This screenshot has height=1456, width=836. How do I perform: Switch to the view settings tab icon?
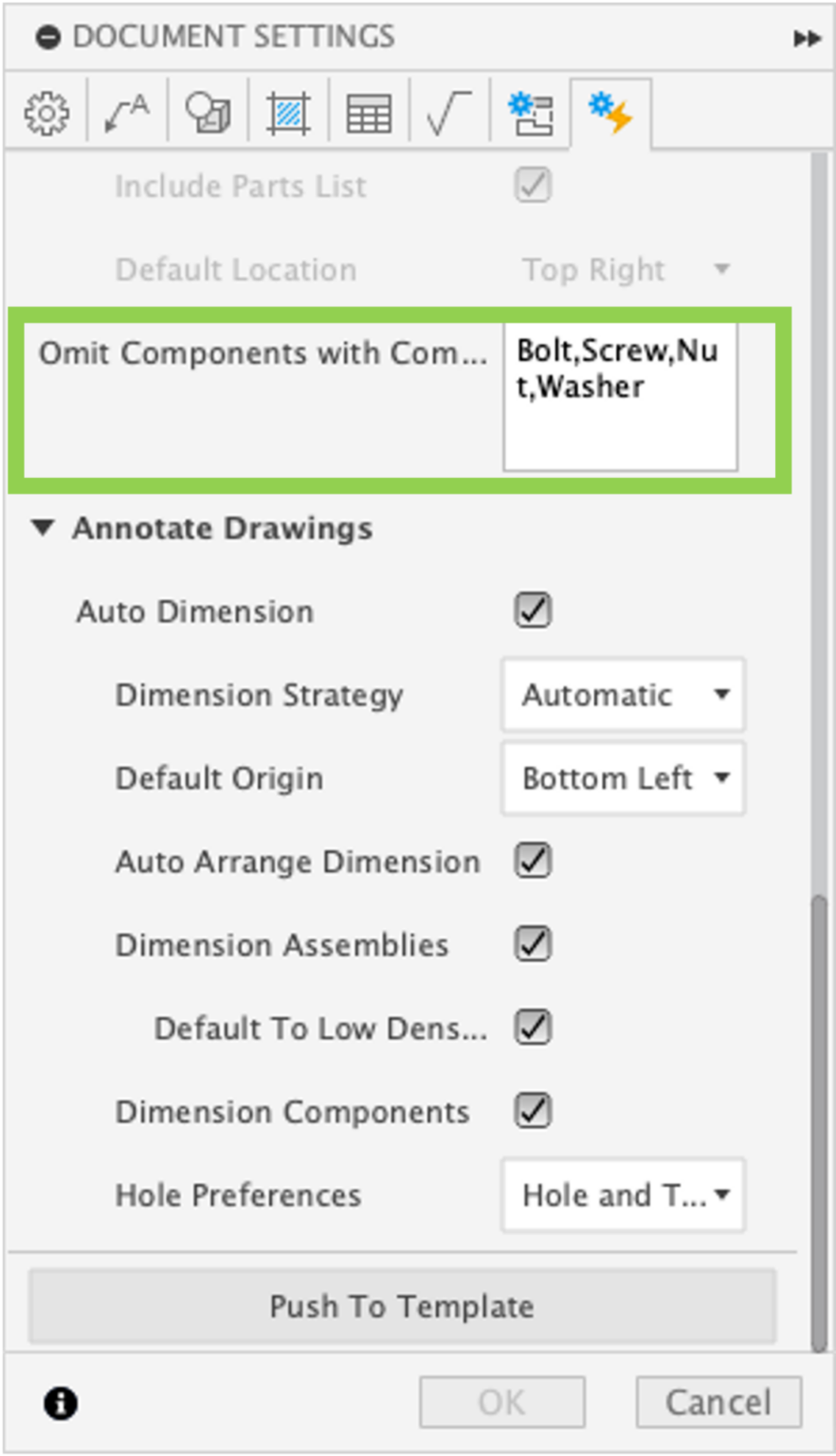(x=208, y=114)
